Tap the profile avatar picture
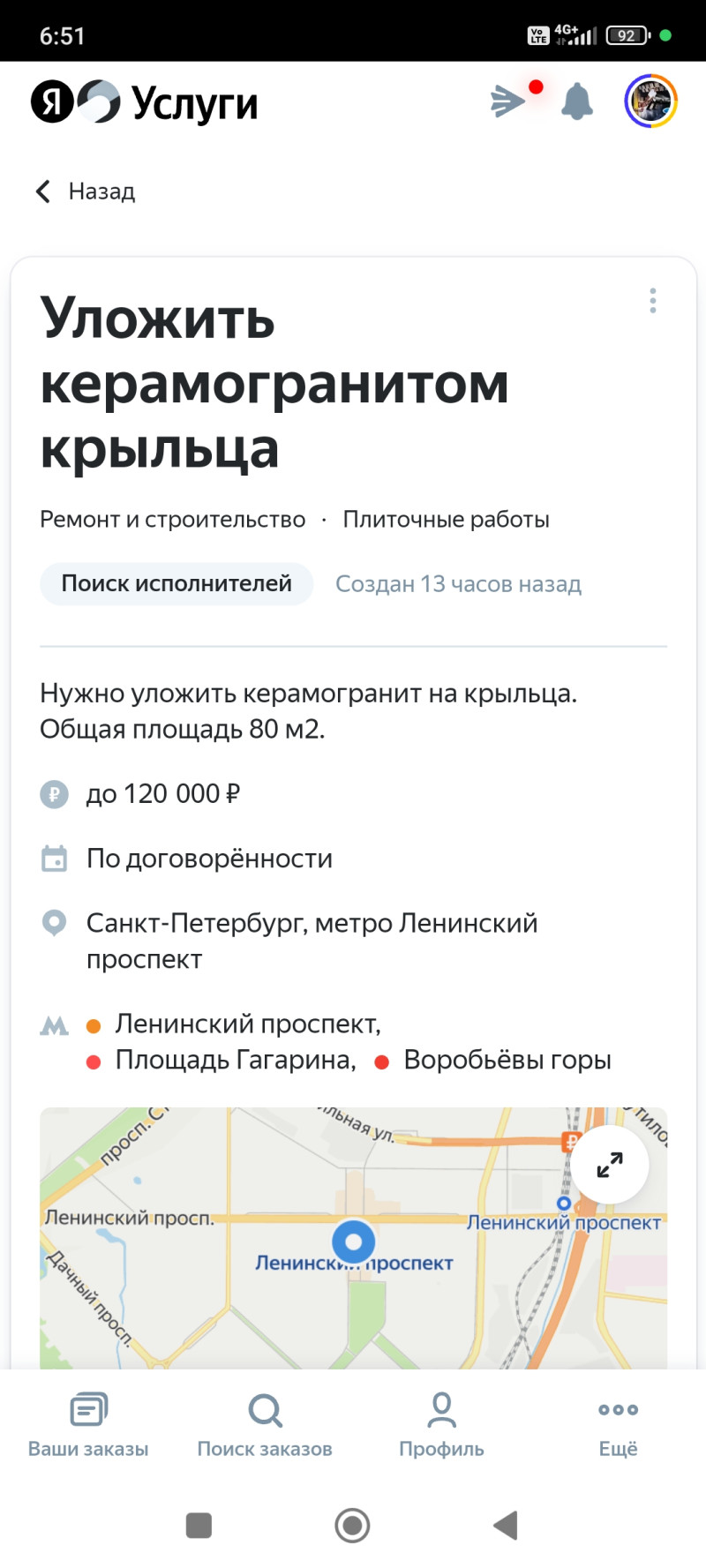This screenshot has height=1568, width=706. pyautogui.click(x=650, y=101)
